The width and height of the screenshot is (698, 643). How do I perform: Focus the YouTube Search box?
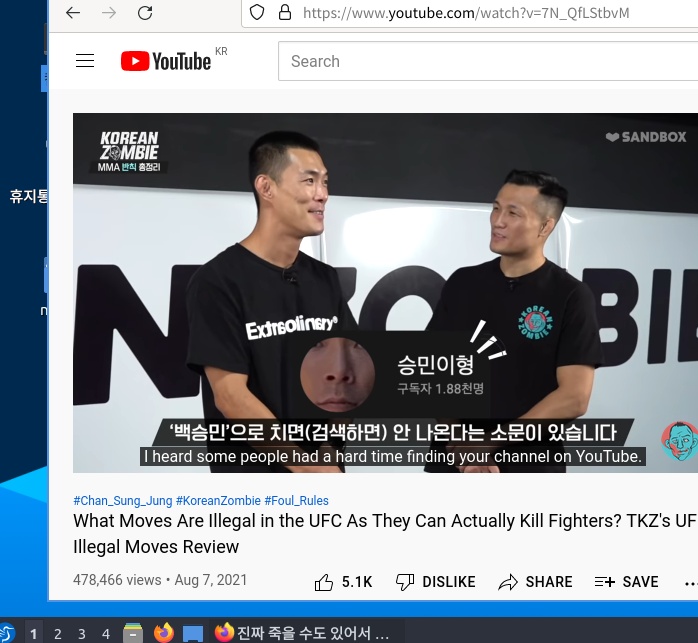click(x=487, y=61)
